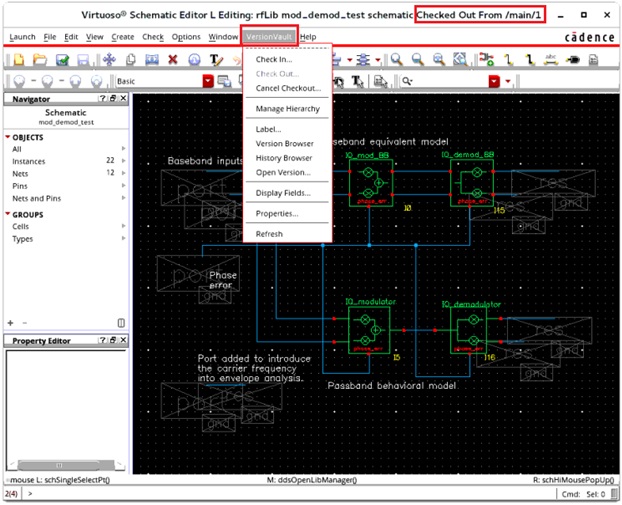Click the Zoom To Fit icon

[438, 60]
